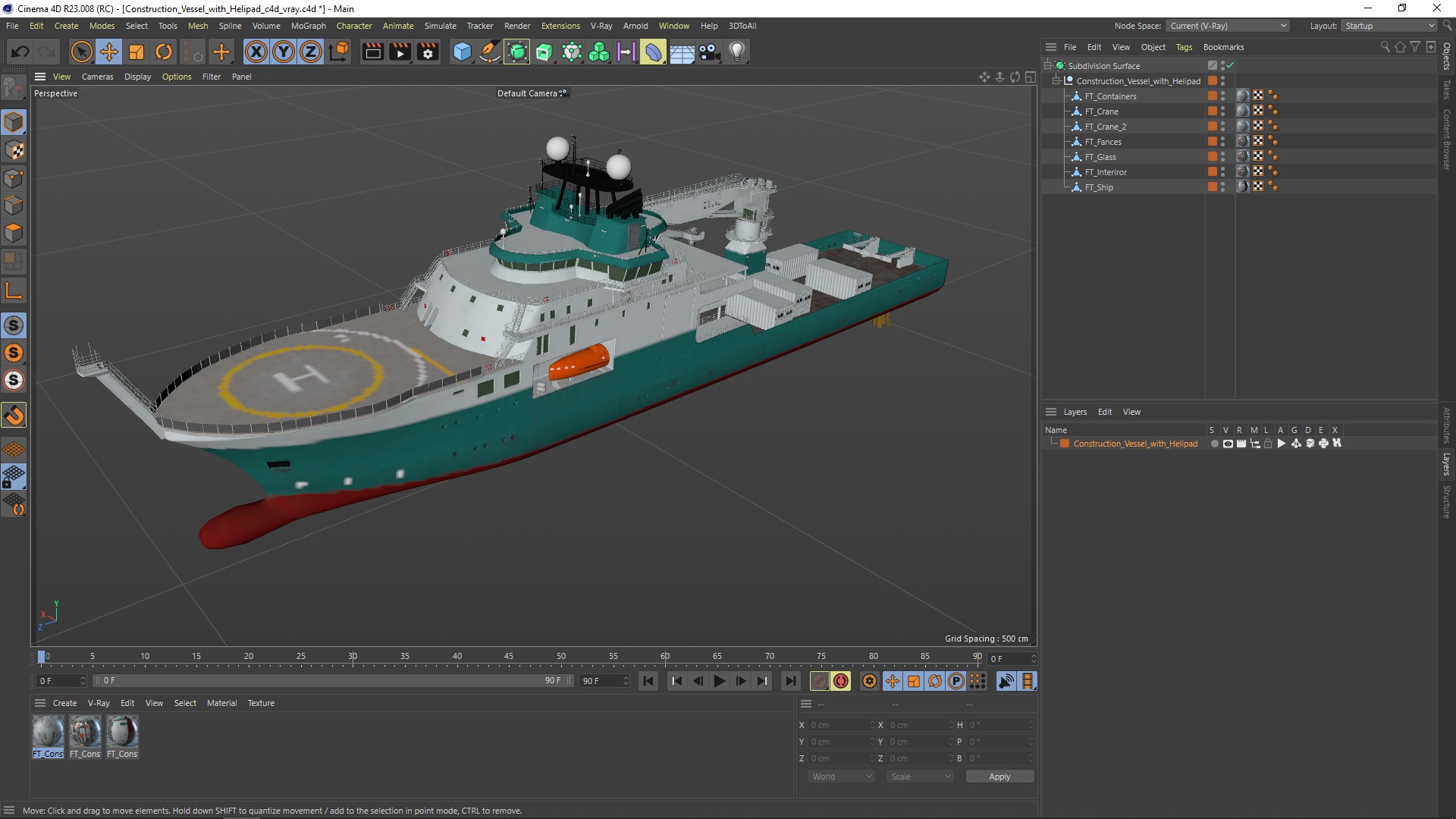Switch to Texture mode in left sidebar
Viewport: 1456px width, 819px height.
[x=14, y=150]
